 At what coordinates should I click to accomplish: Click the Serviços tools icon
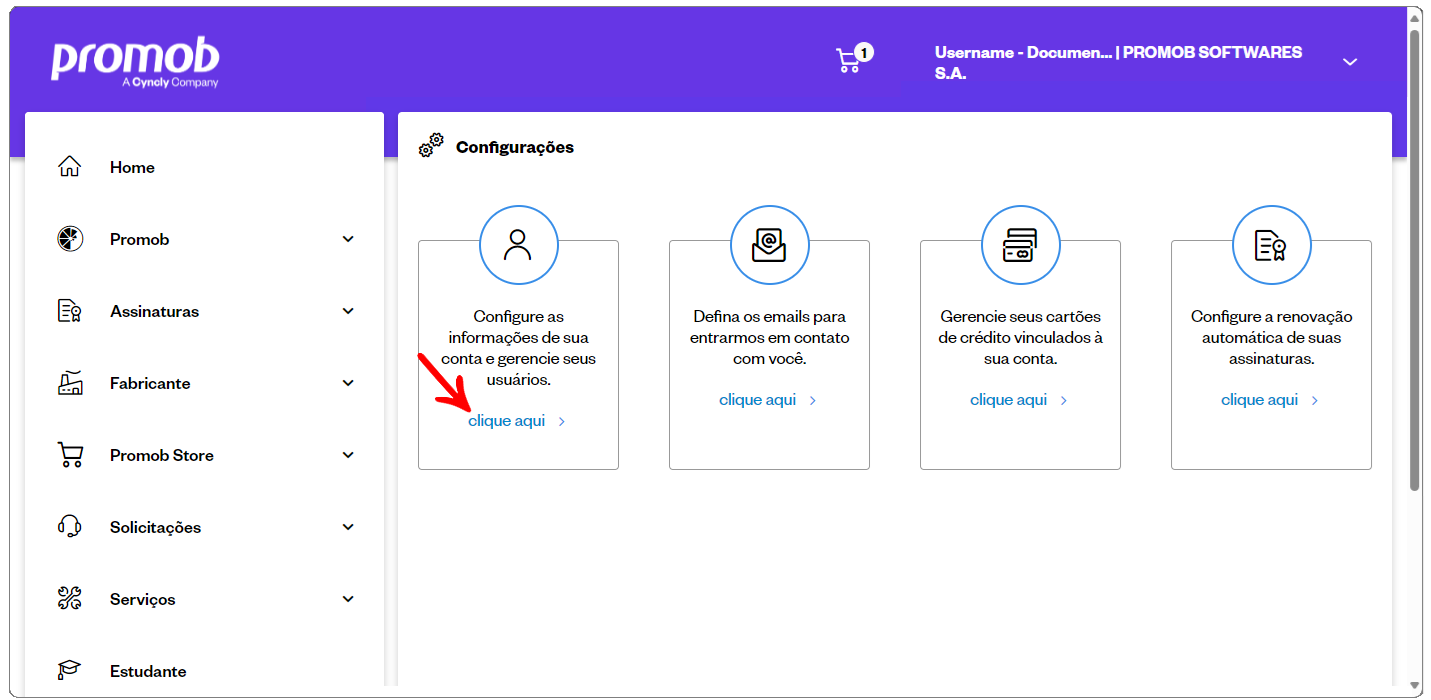(69, 599)
